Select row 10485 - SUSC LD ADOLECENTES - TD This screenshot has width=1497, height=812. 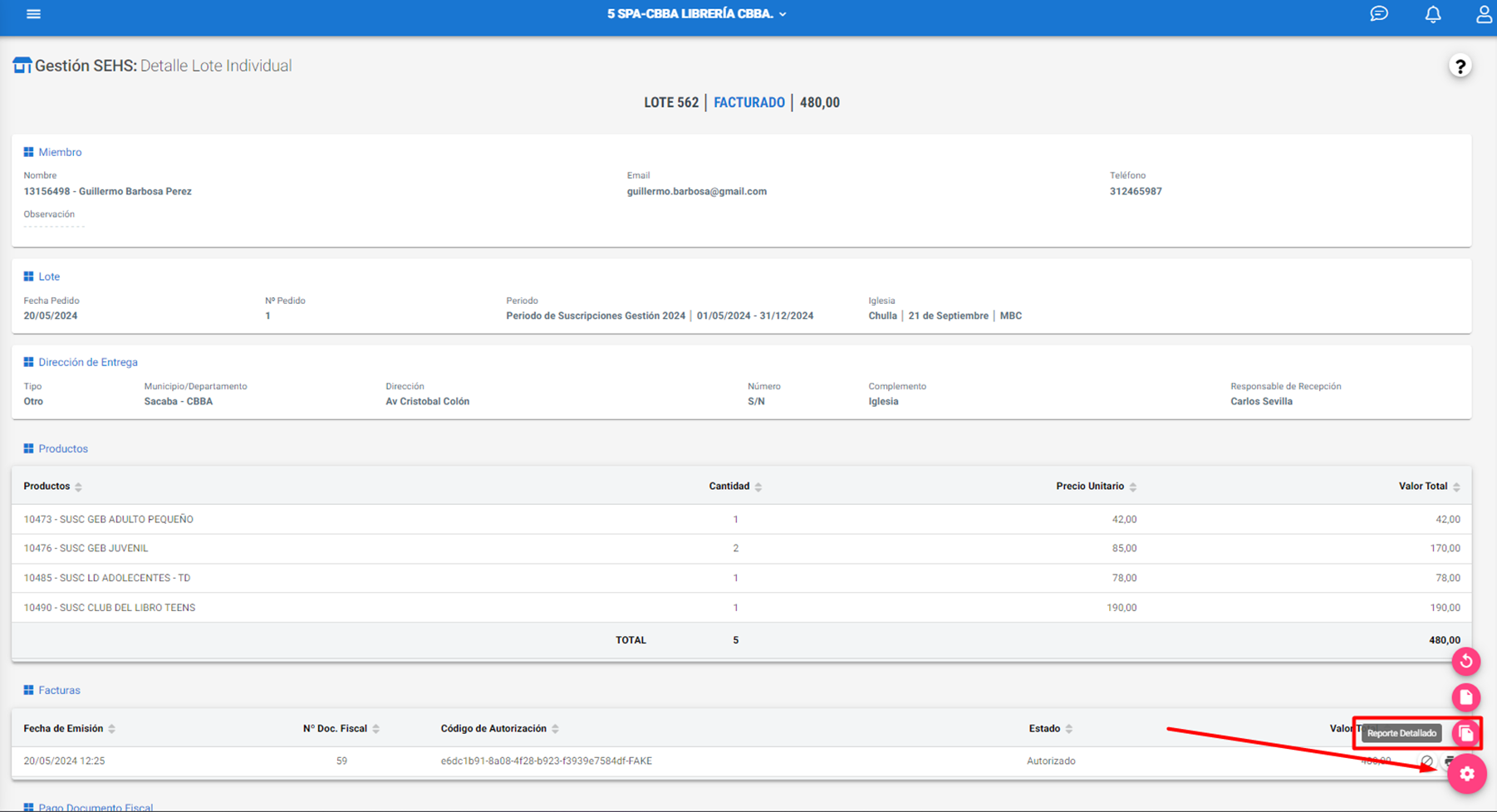pos(741,578)
